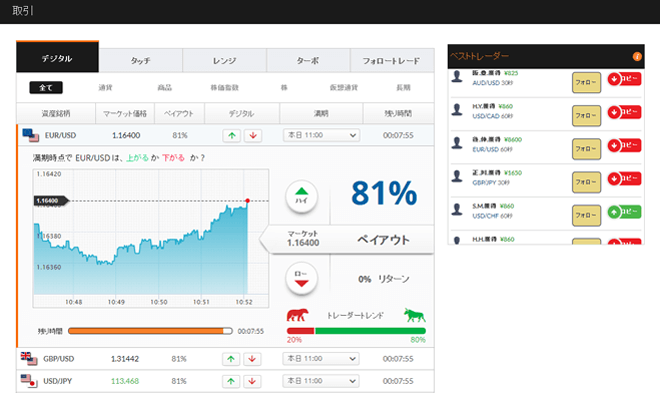The width and height of the screenshot is (660, 400).
Task: Click the 1.31442 market price
Action: pos(125,359)
